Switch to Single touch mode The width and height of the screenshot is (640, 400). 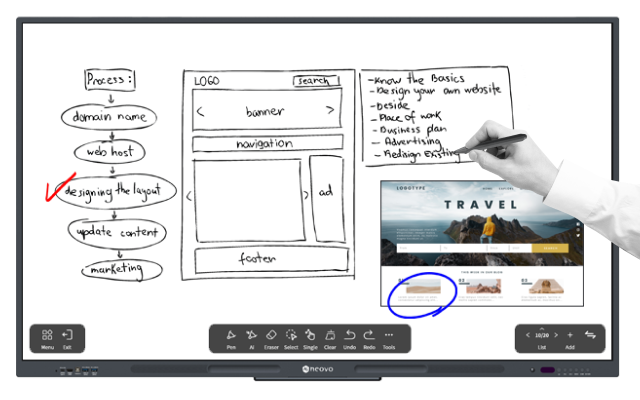click(x=311, y=336)
